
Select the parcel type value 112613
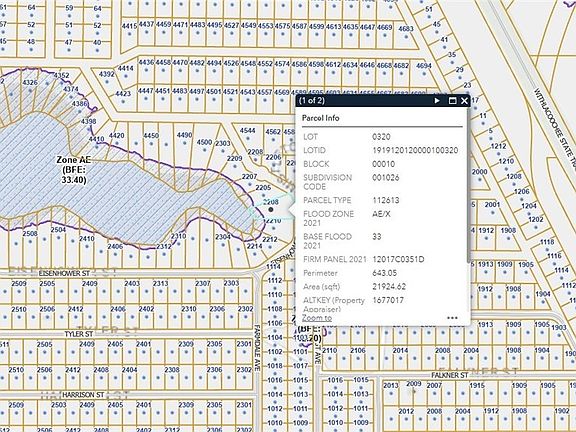click(x=385, y=200)
